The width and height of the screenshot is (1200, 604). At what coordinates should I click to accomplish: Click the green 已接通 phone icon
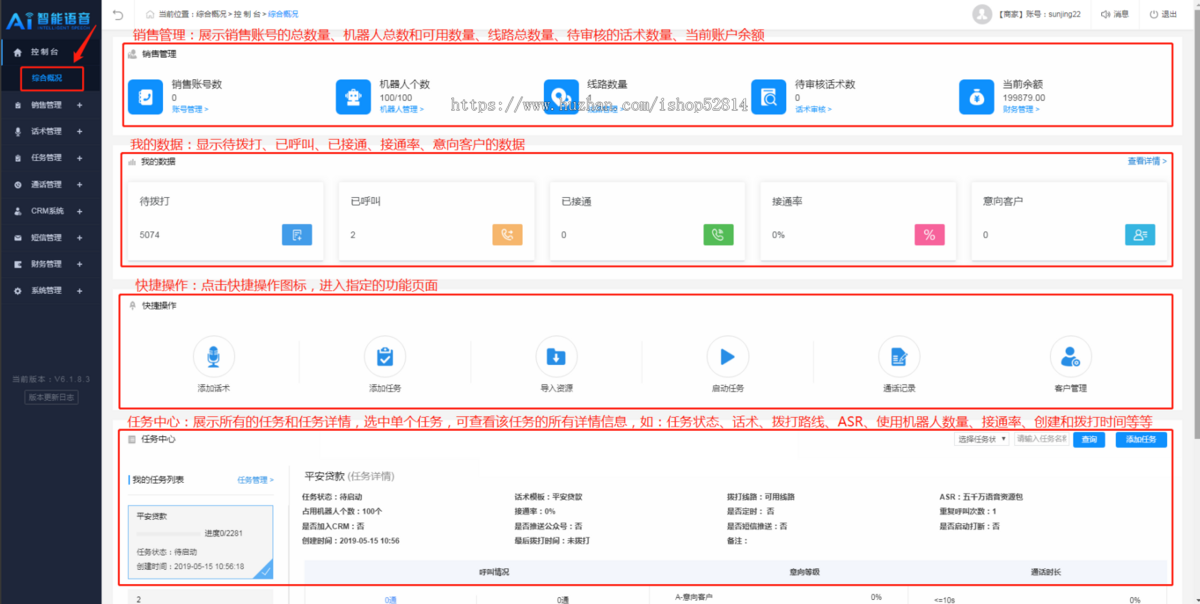(719, 235)
